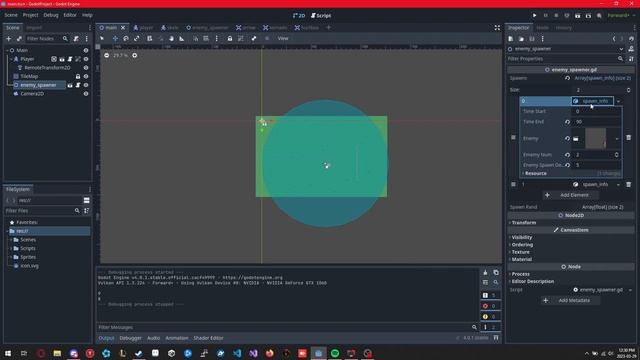
Task: Toggle visibility of Player node
Action: 86,59
